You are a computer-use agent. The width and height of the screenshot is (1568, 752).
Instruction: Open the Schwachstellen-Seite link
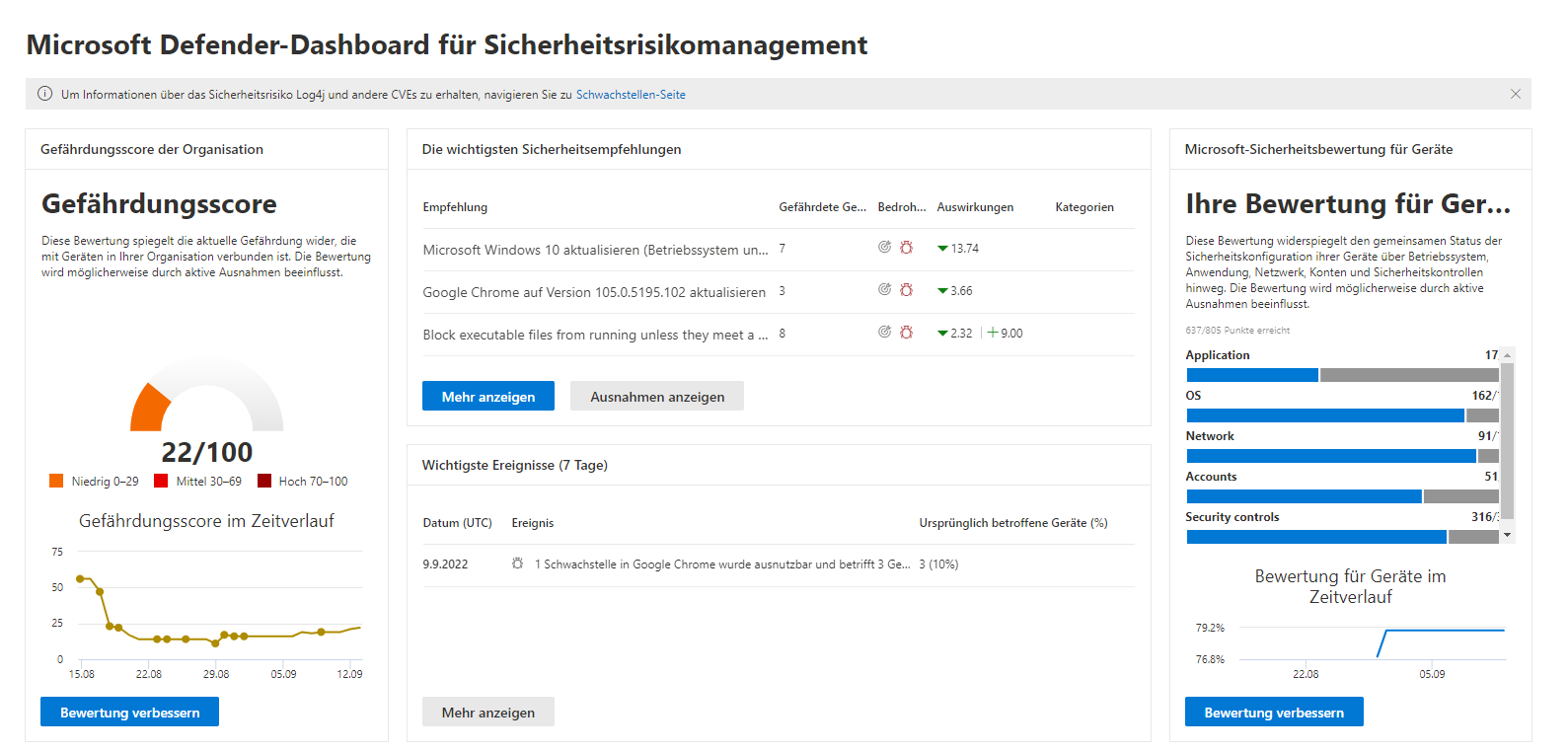coord(631,95)
